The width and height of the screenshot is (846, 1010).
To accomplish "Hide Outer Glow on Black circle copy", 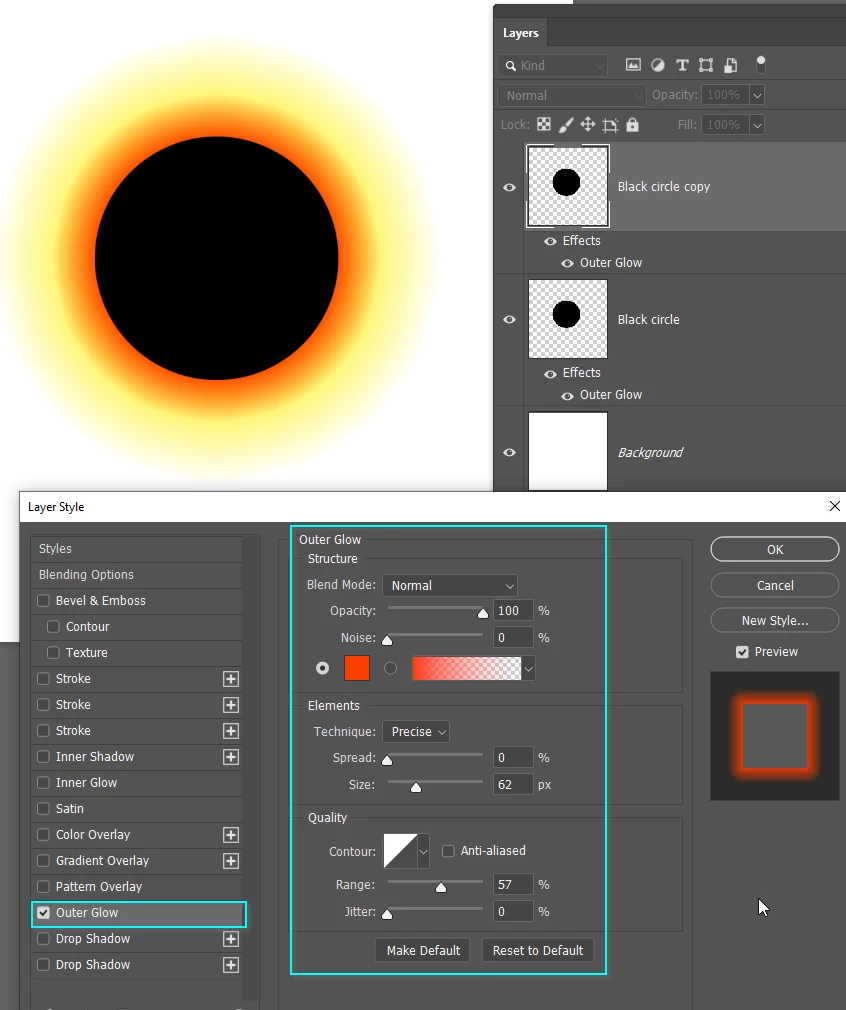I will pyautogui.click(x=567, y=263).
